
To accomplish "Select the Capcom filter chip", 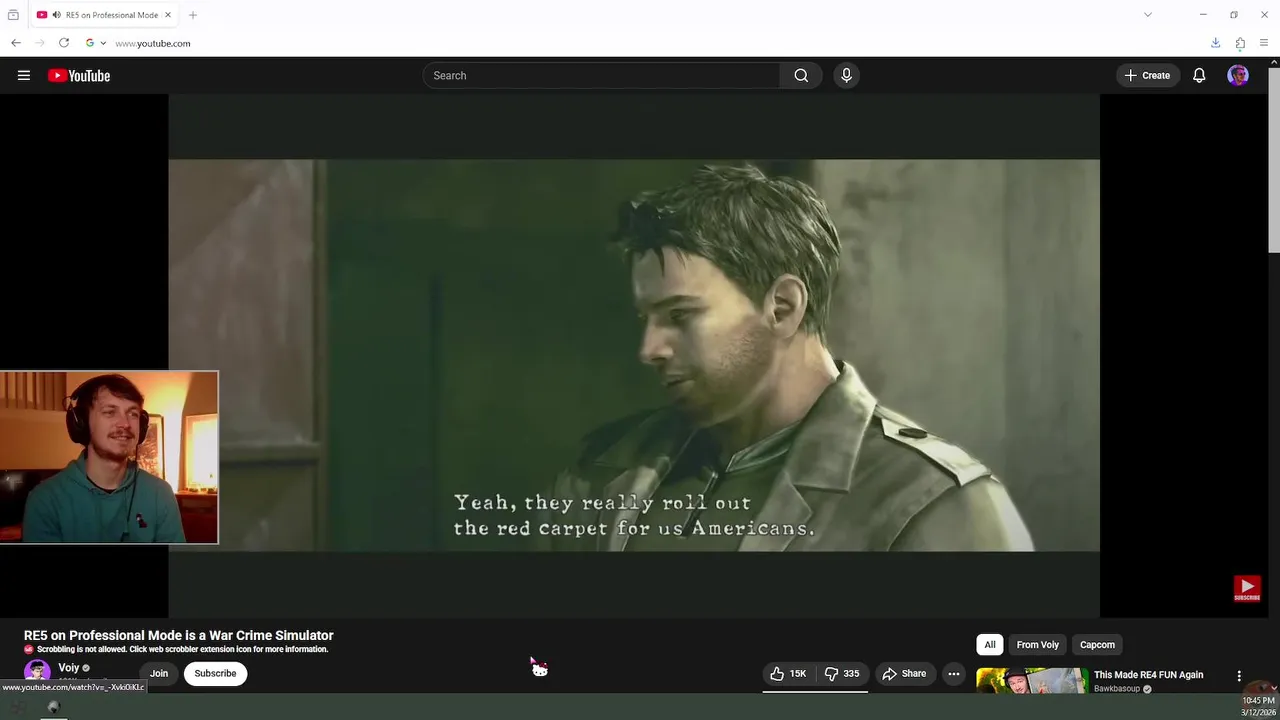I will 1097,644.
